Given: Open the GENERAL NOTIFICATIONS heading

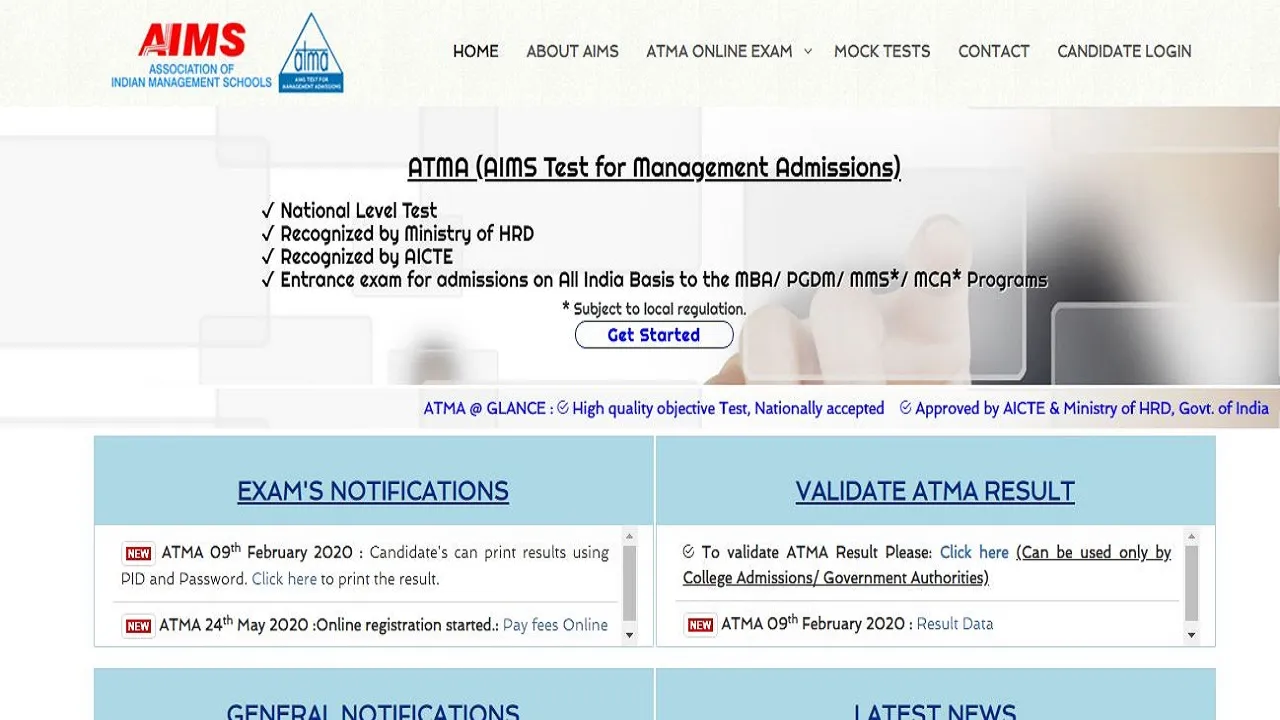Looking at the screenshot, I should 373,712.
